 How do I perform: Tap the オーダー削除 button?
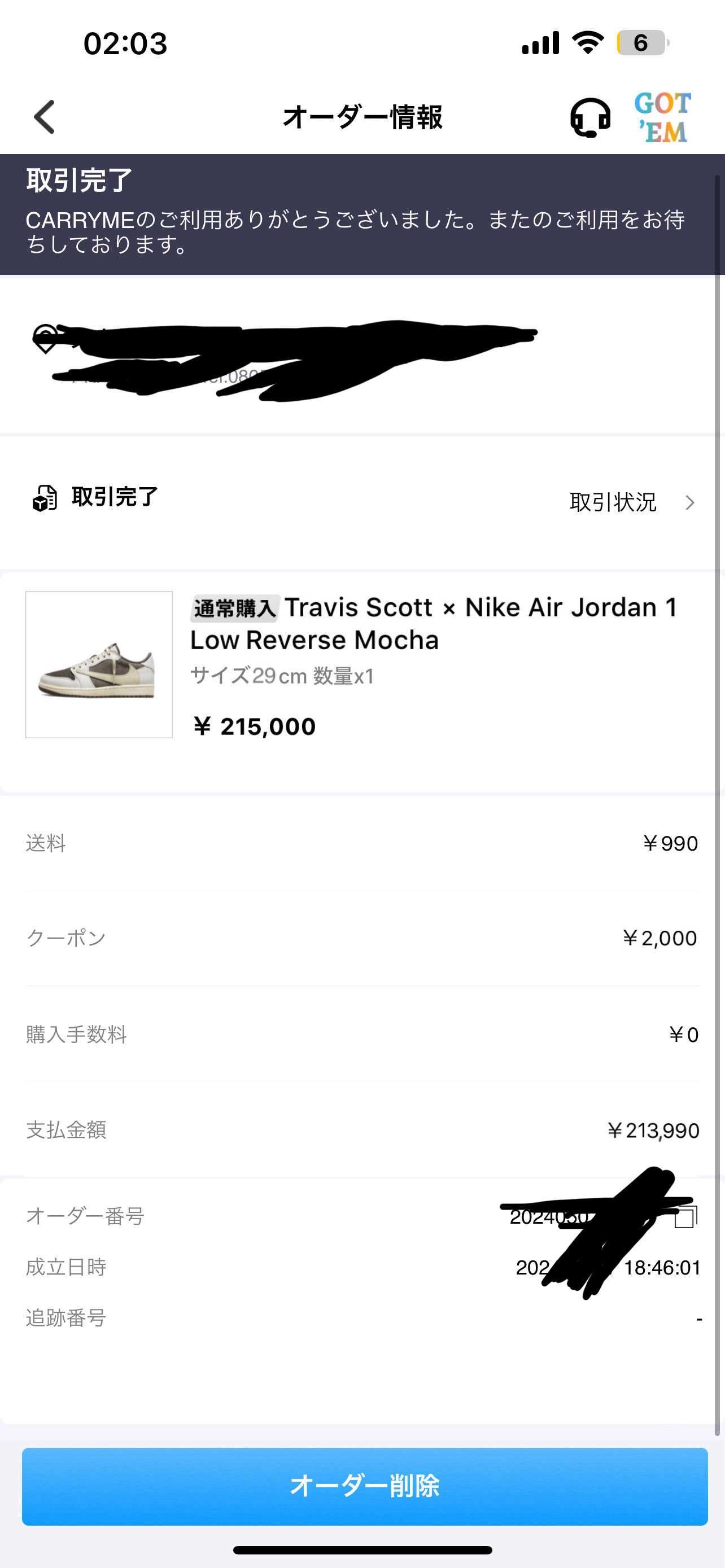coord(365,1486)
